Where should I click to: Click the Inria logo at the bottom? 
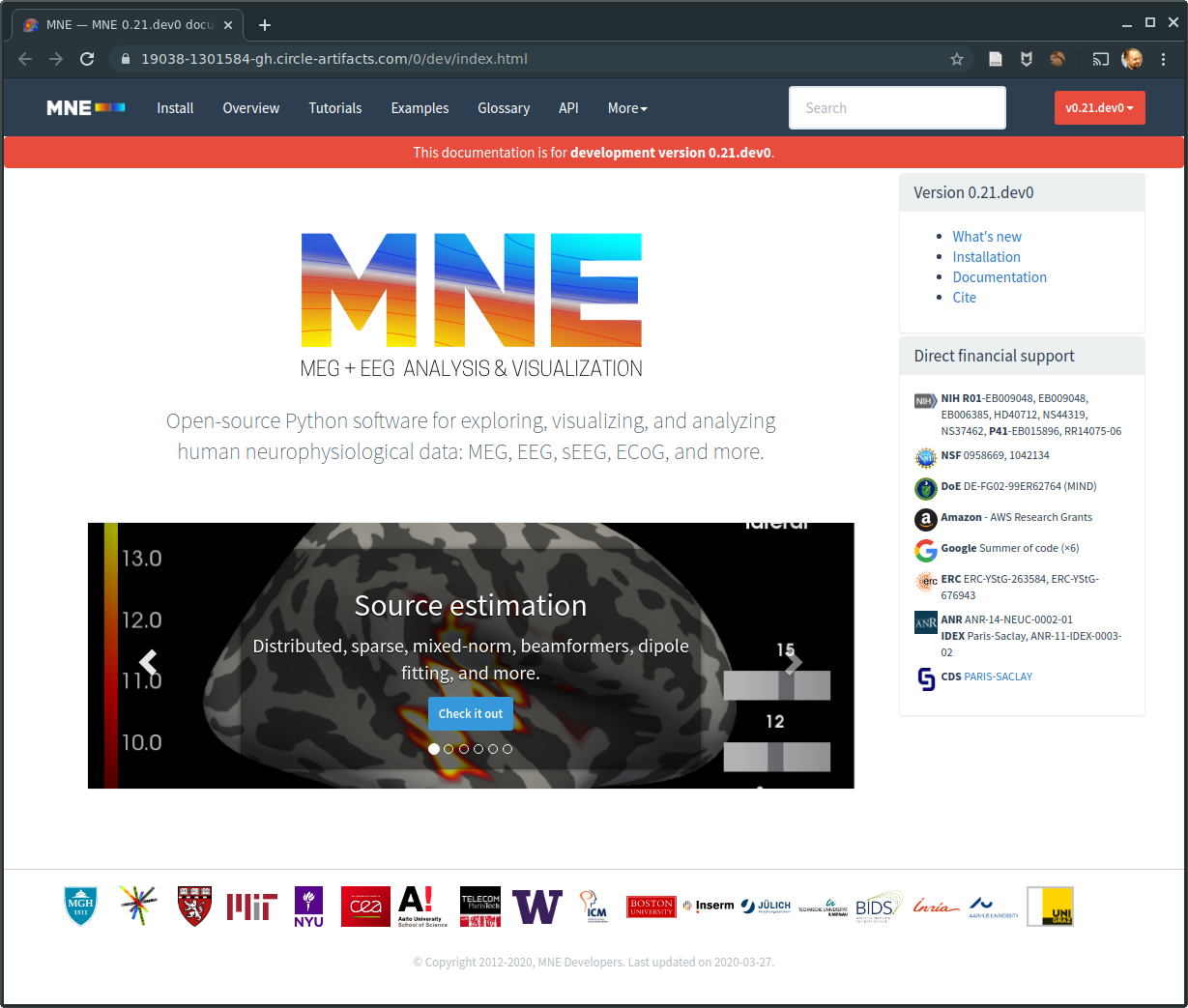(935, 906)
